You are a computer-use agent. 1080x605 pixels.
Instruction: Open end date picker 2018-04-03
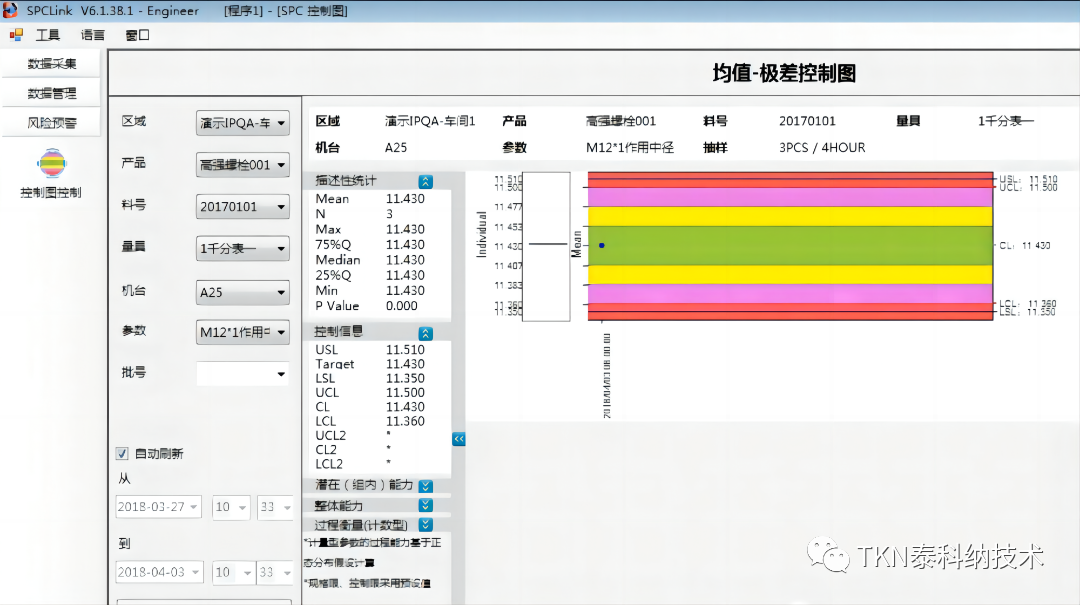click(x=158, y=572)
